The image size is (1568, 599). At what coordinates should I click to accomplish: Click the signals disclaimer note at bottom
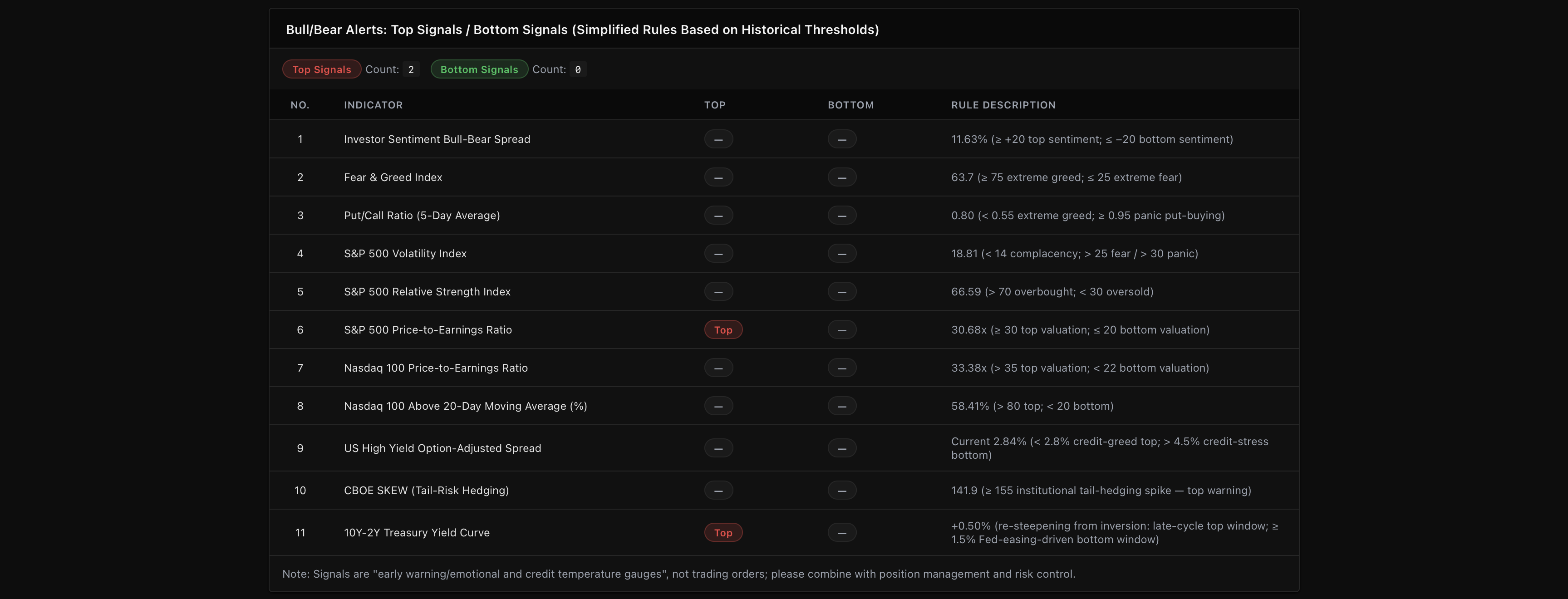point(678,574)
